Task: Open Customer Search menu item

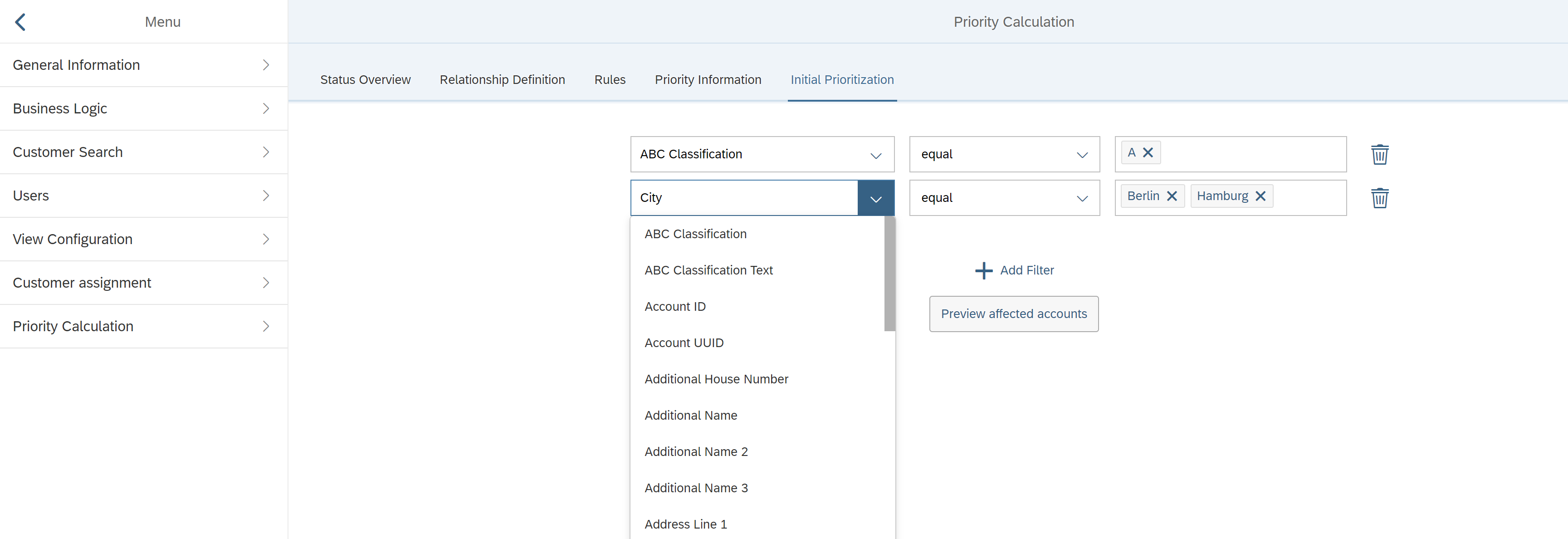Action: click(144, 152)
